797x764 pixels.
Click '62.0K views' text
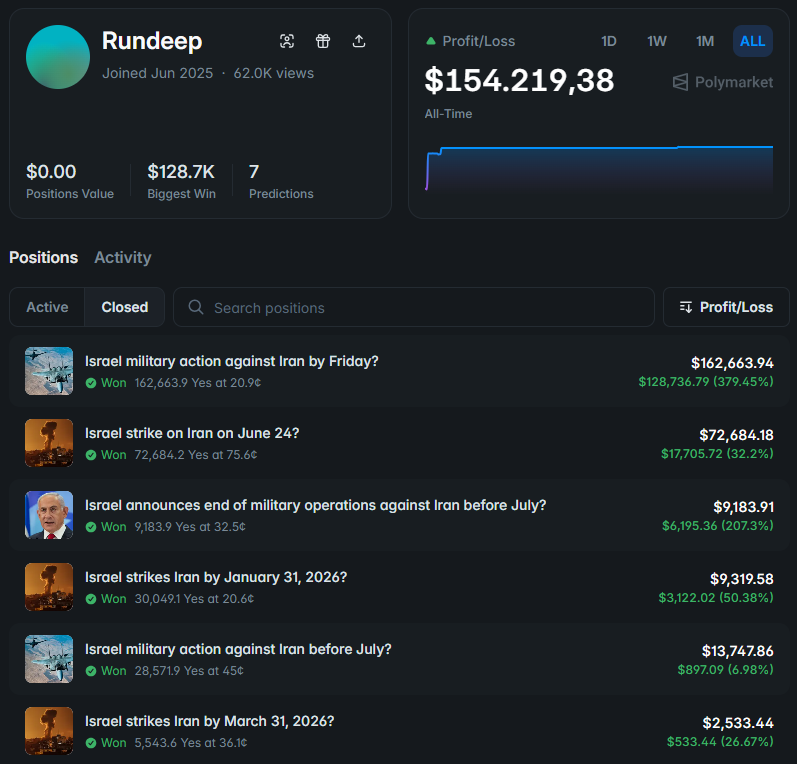(273, 73)
